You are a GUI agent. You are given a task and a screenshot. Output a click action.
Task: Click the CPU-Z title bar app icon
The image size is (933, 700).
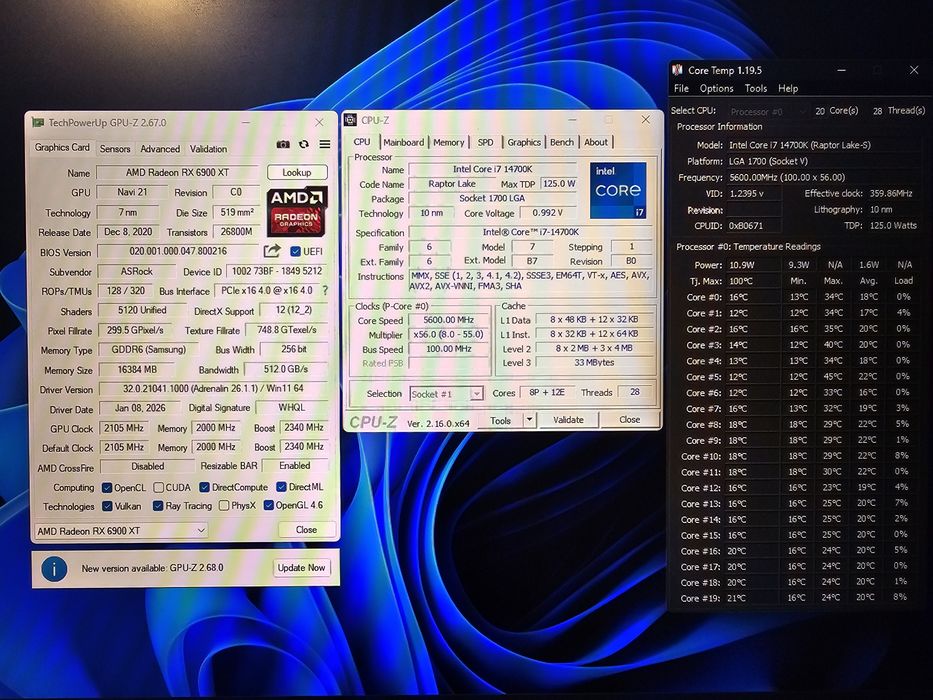coord(351,120)
